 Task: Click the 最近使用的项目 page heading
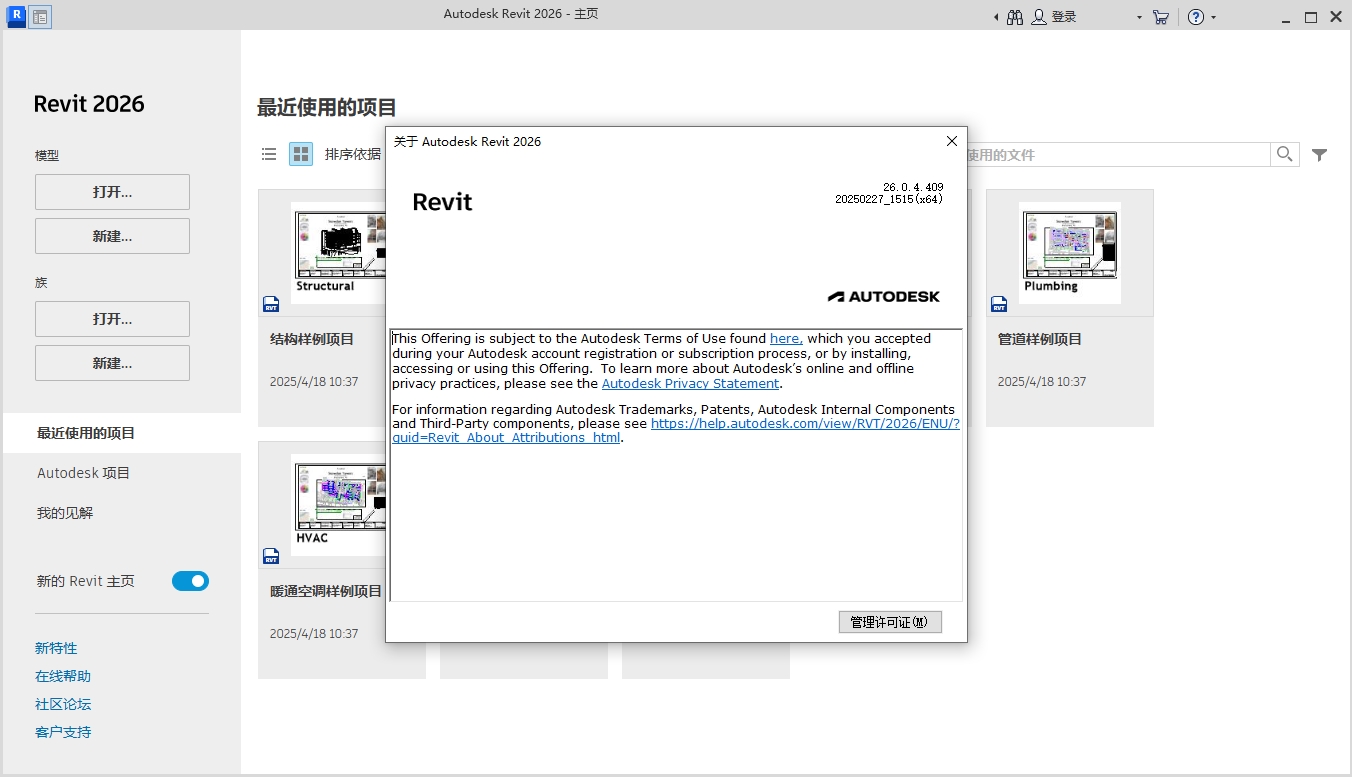(327, 107)
